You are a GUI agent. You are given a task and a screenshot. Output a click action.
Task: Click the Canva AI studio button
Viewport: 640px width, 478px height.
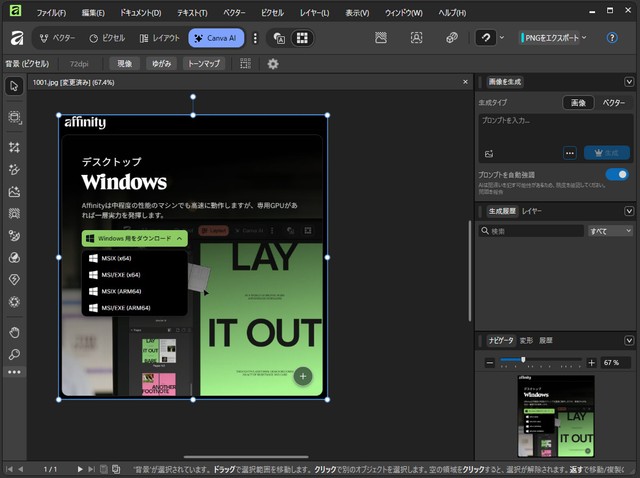tap(214, 38)
